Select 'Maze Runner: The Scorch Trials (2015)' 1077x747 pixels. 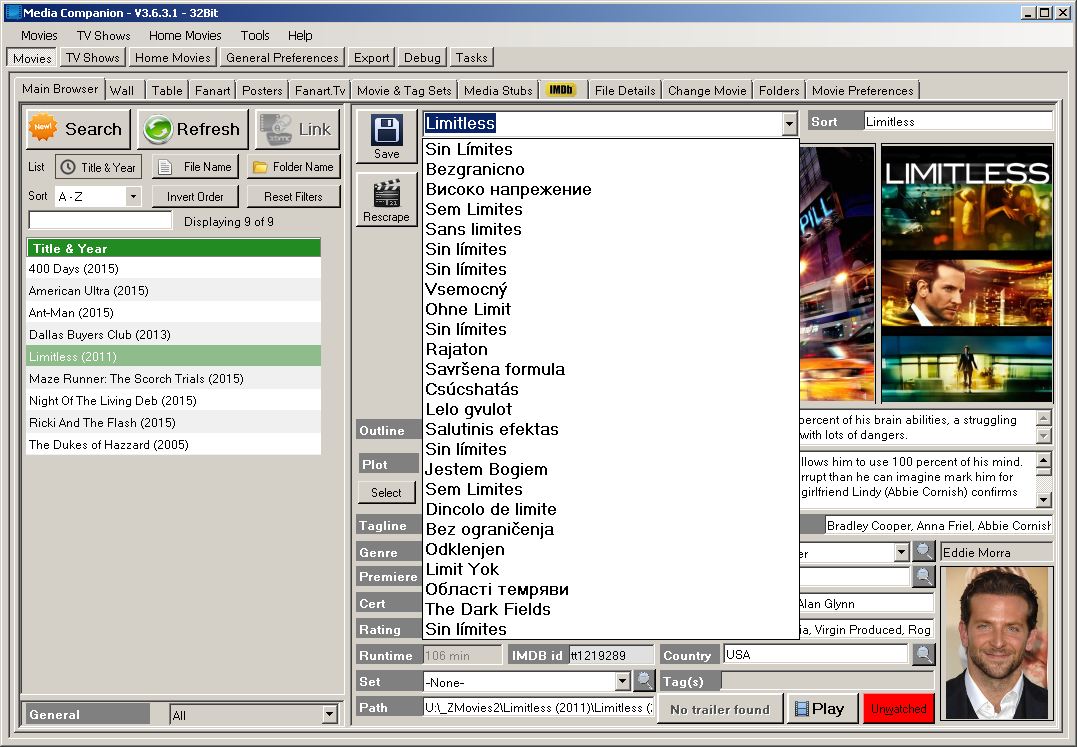(x=174, y=379)
